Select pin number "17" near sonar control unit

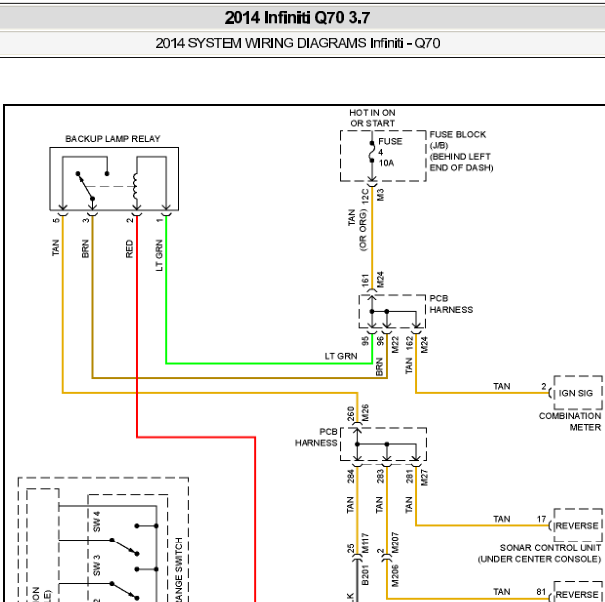542,519
